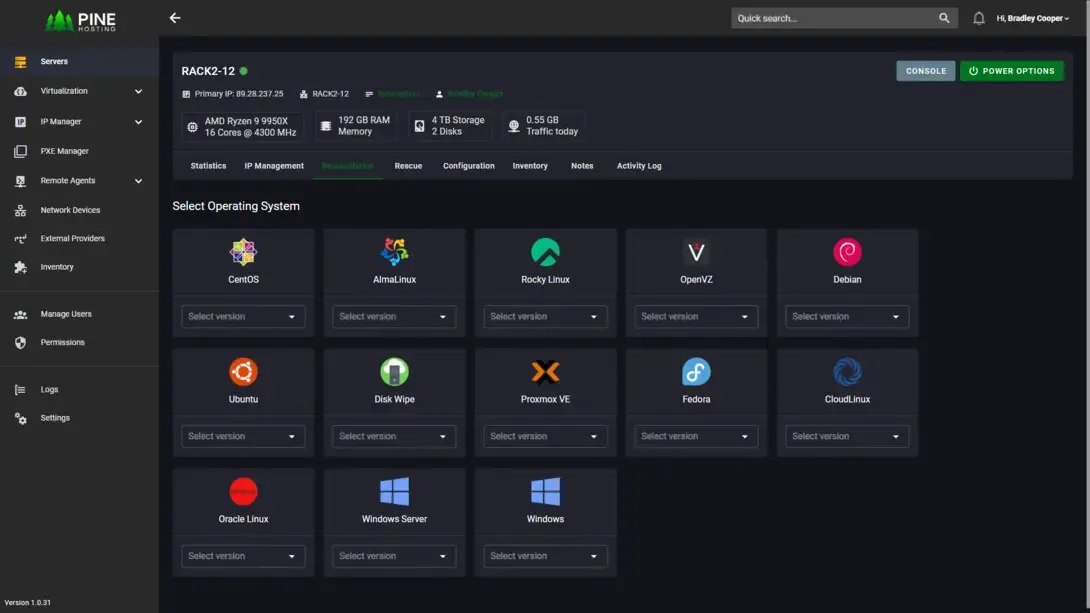Click the Quick search input field
1090x613 pixels.
click(x=832, y=18)
